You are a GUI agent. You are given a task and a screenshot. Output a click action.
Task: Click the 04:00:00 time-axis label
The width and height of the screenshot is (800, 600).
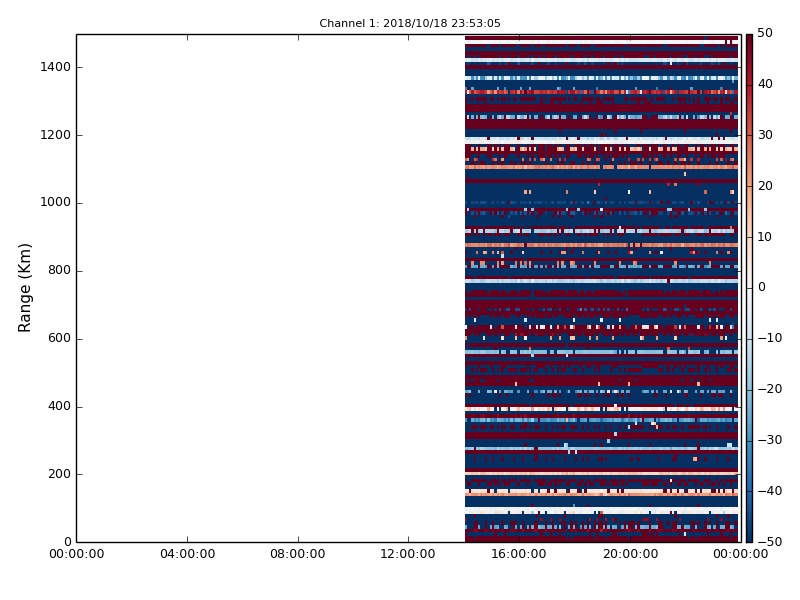click(187, 554)
